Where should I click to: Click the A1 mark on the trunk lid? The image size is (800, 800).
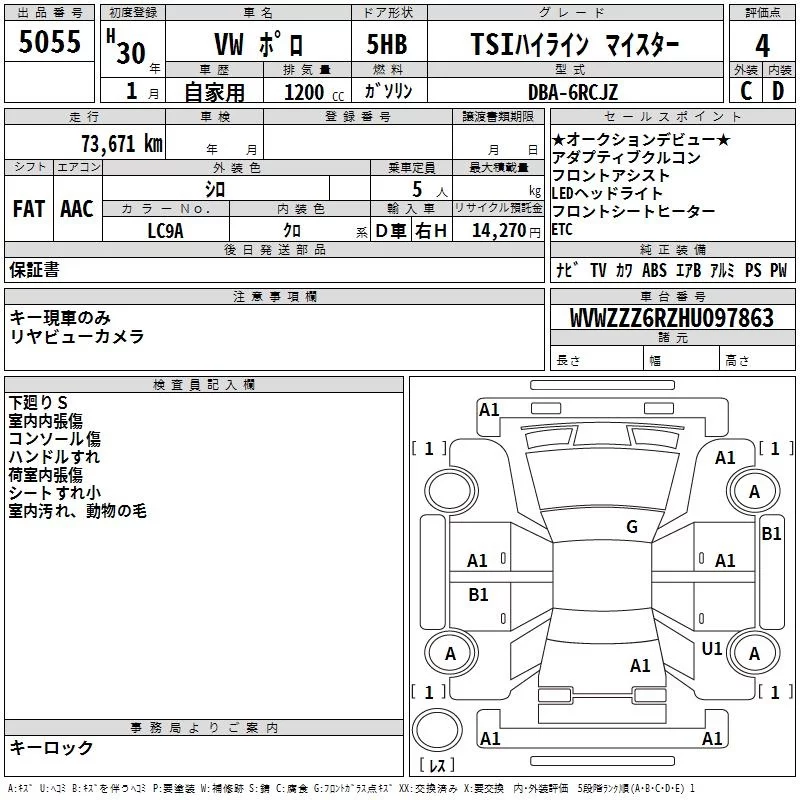pyautogui.click(x=640, y=665)
